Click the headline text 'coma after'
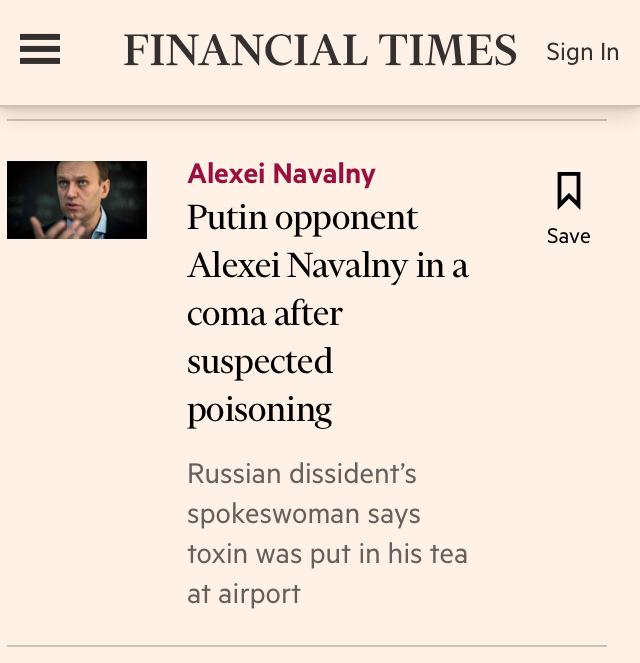The height and width of the screenshot is (663, 640). (x=265, y=314)
